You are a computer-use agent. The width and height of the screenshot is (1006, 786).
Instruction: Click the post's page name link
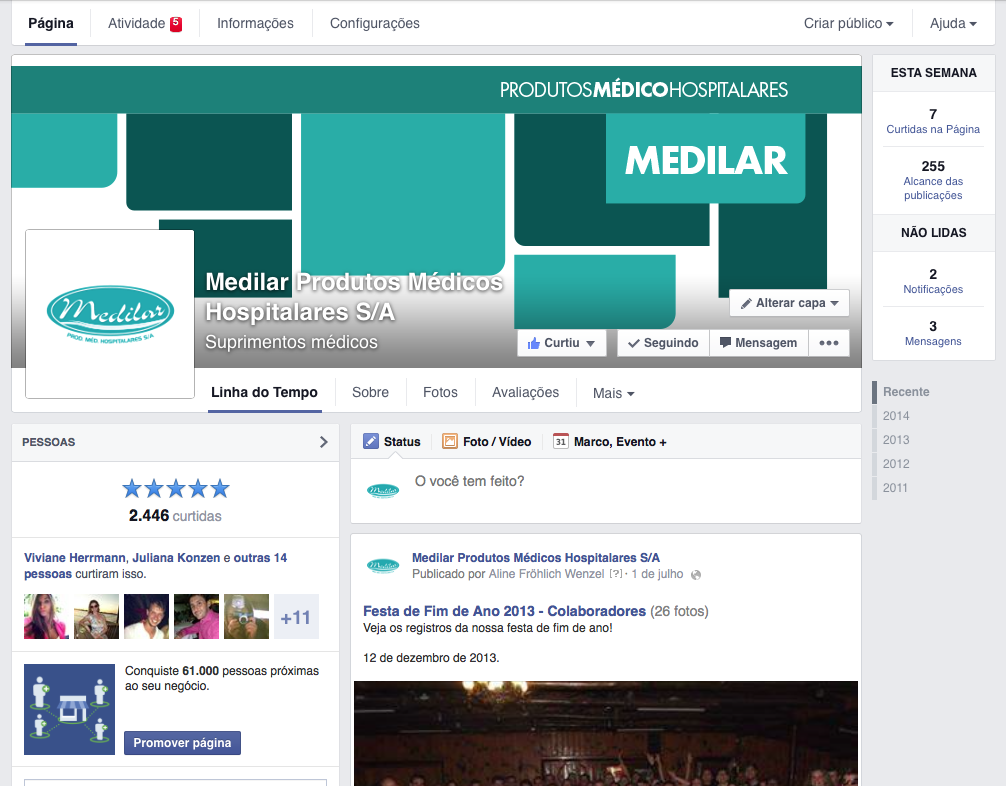pos(536,558)
